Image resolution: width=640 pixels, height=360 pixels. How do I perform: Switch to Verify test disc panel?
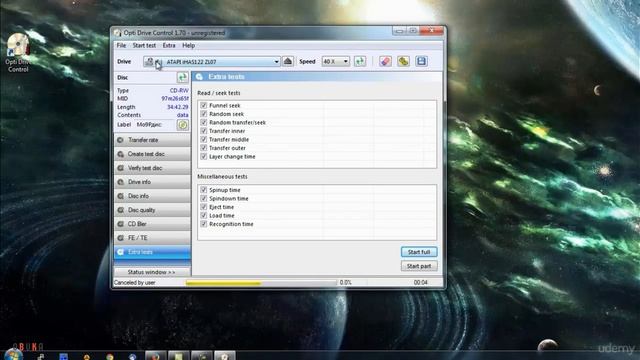[152, 168]
